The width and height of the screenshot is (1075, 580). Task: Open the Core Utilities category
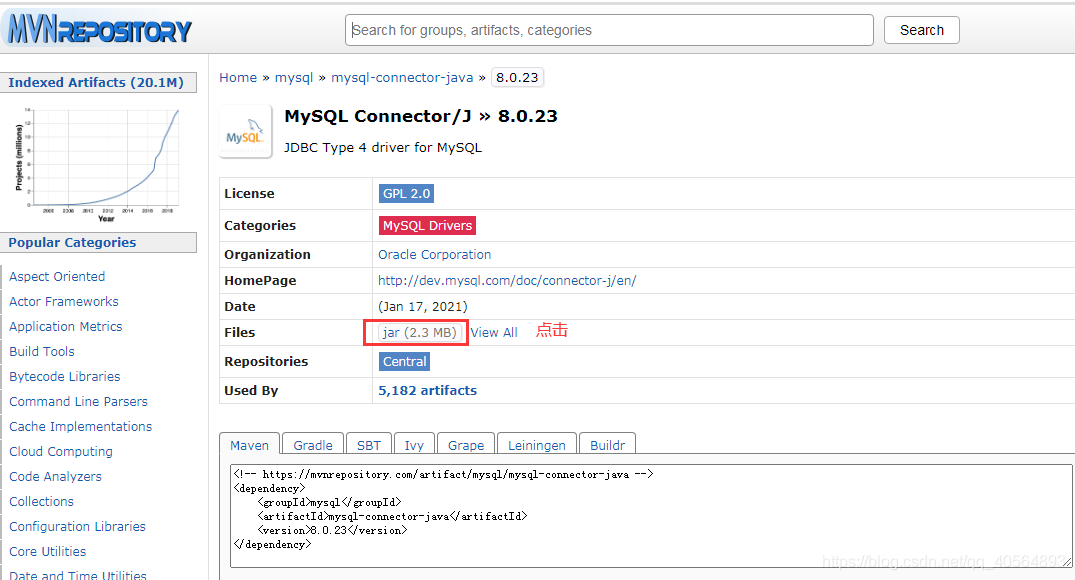48,552
